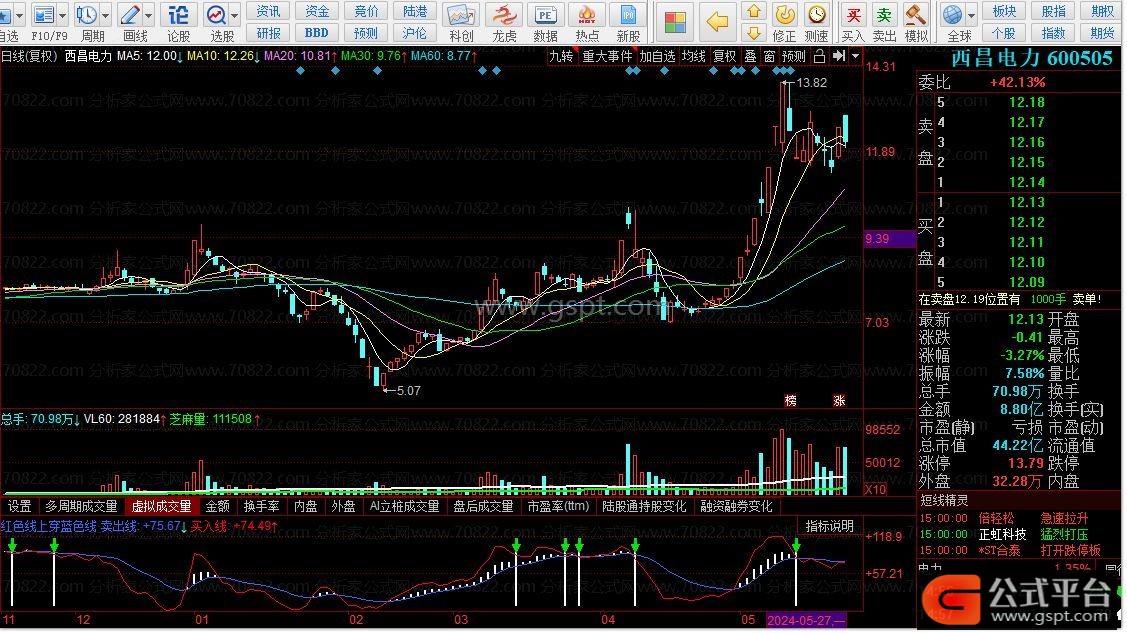Open the 热点 hot topics flame icon
The height and width of the screenshot is (633, 1127).
tap(587, 14)
